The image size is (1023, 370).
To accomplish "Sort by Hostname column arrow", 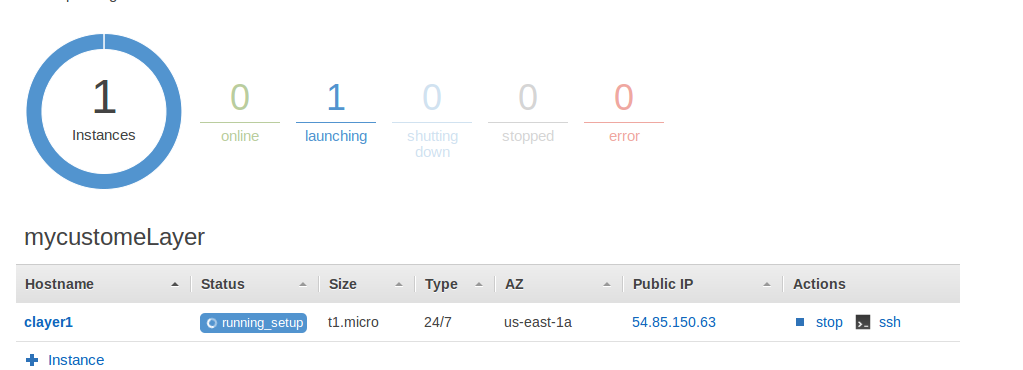I will click(174, 285).
